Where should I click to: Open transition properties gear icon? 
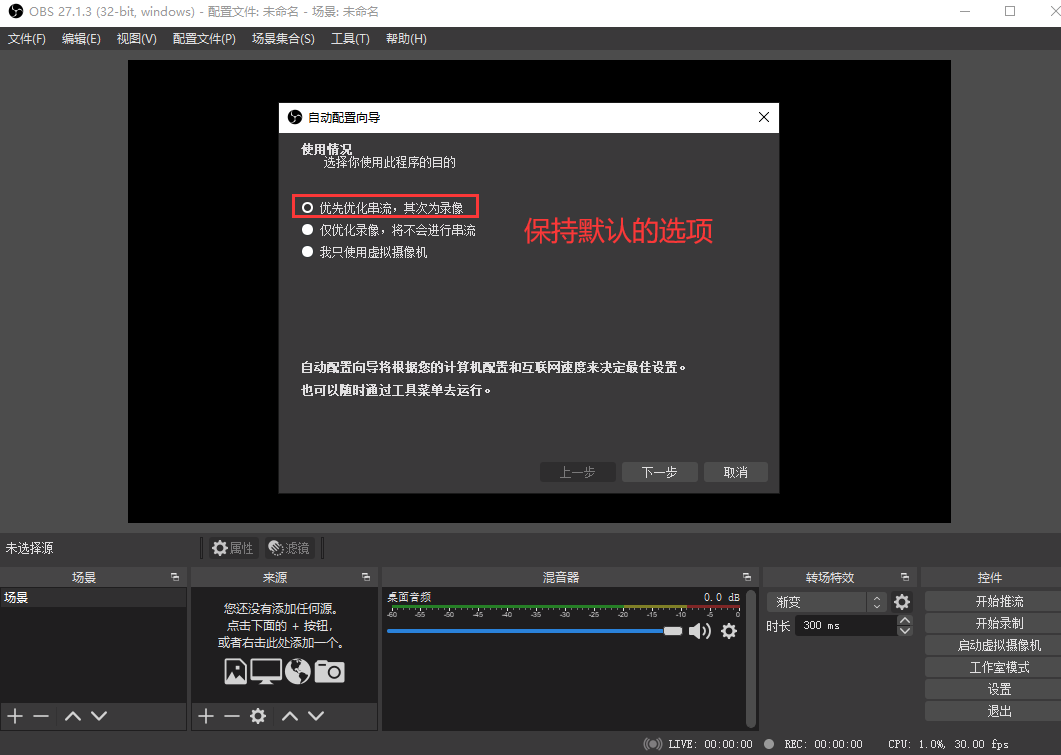pyautogui.click(x=902, y=601)
